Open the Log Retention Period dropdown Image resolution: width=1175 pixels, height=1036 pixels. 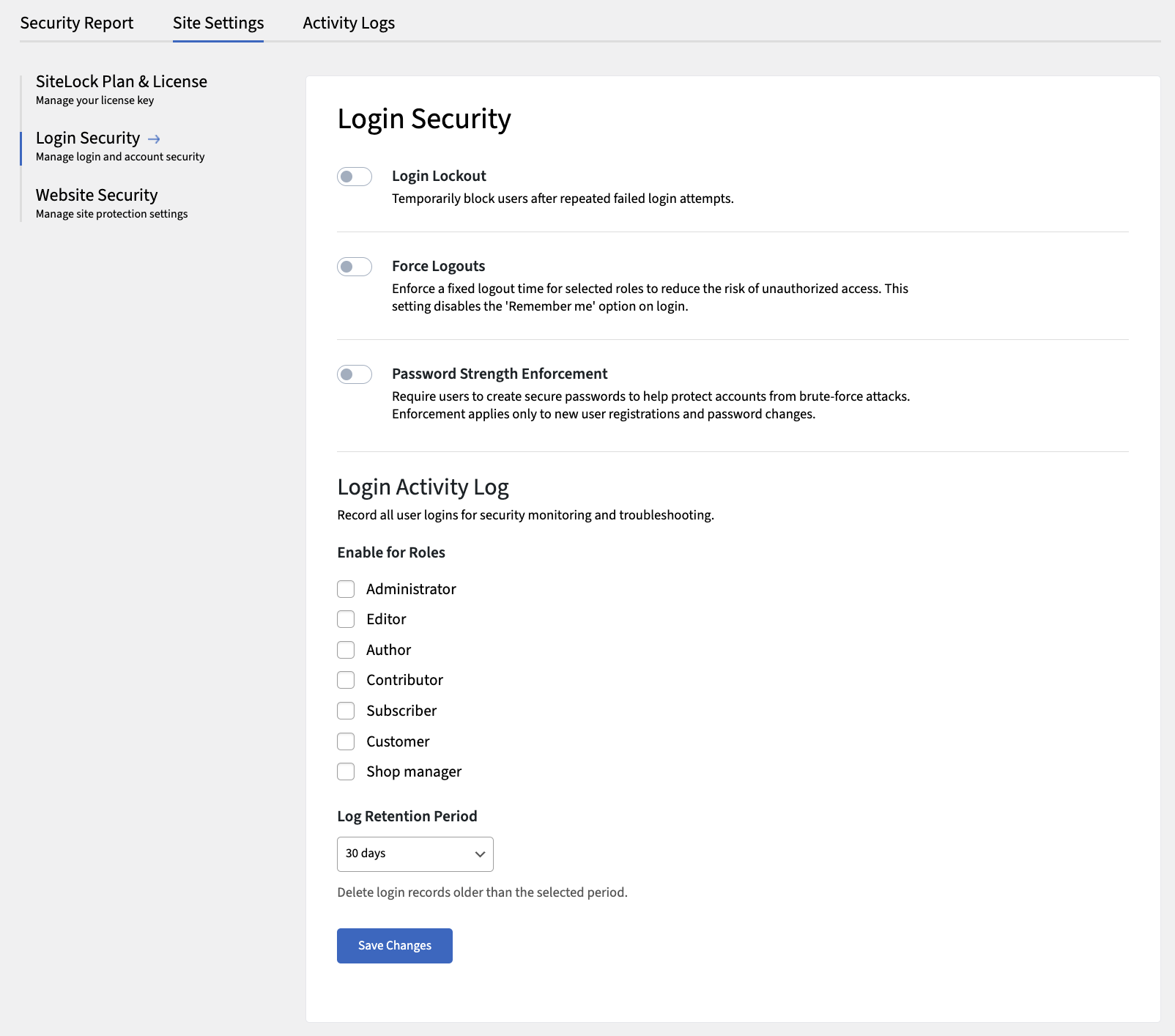click(x=415, y=854)
